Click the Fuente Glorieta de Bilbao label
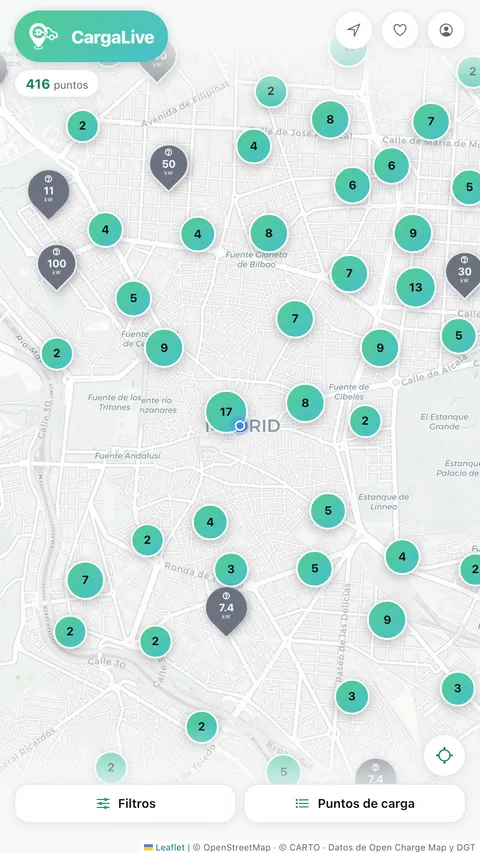 coord(256,259)
